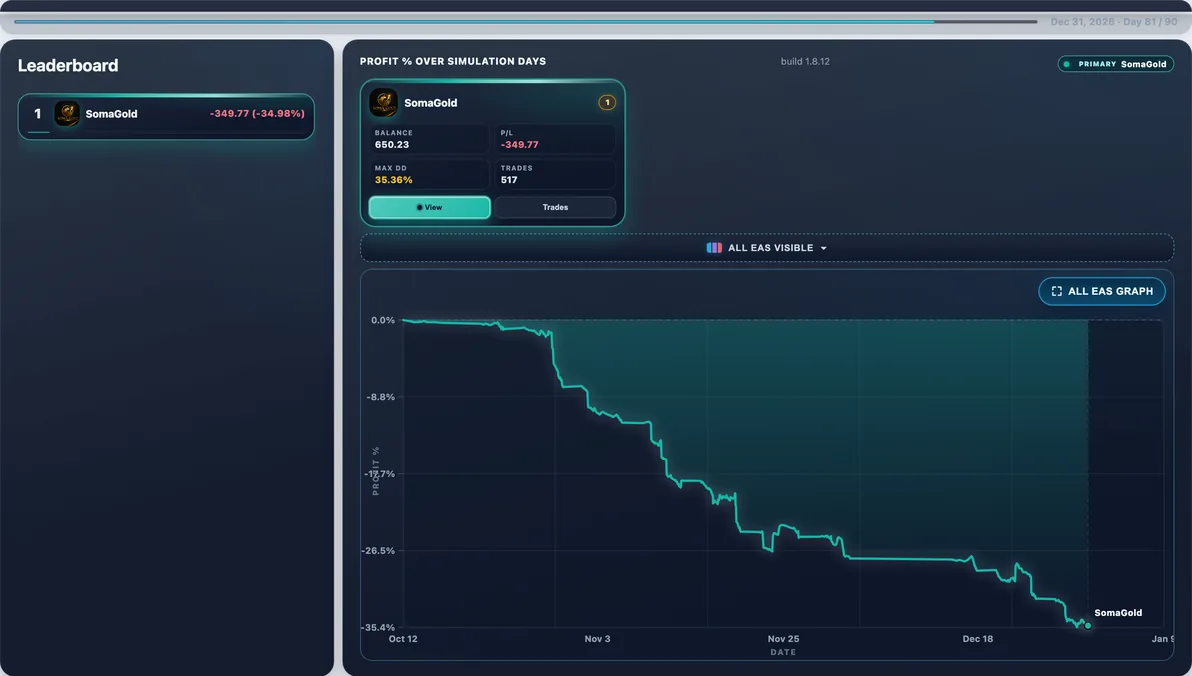Click the Dec 18 date axis label
Viewport: 1192px width, 676px height.
pos(978,639)
